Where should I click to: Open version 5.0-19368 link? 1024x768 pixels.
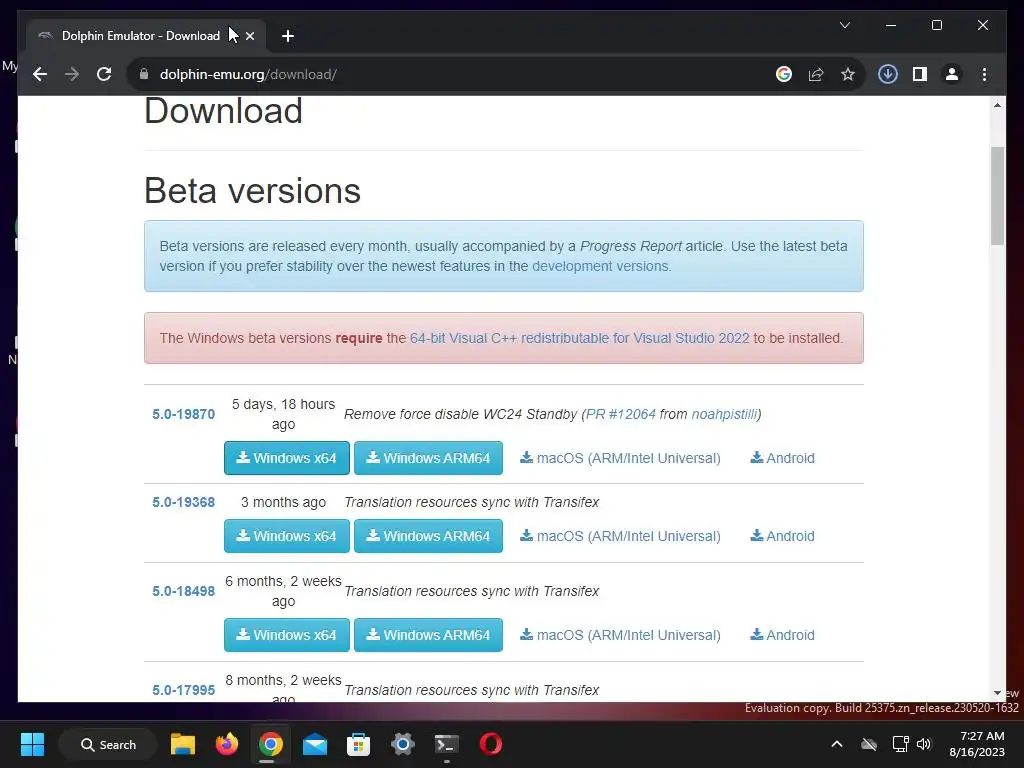point(184,502)
